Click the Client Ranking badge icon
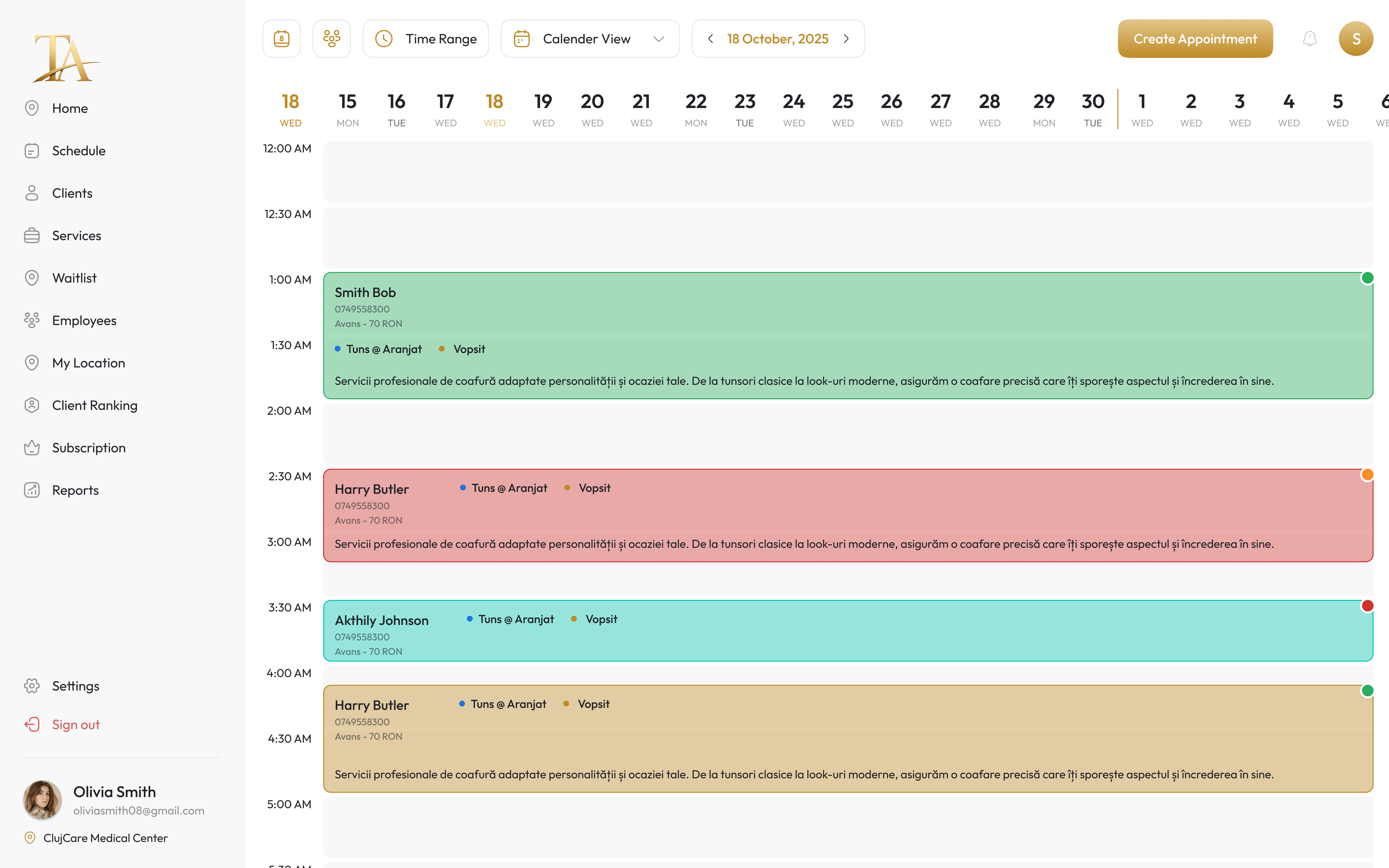This screenshot has height=868, width=1389. [x=32, y=405]
